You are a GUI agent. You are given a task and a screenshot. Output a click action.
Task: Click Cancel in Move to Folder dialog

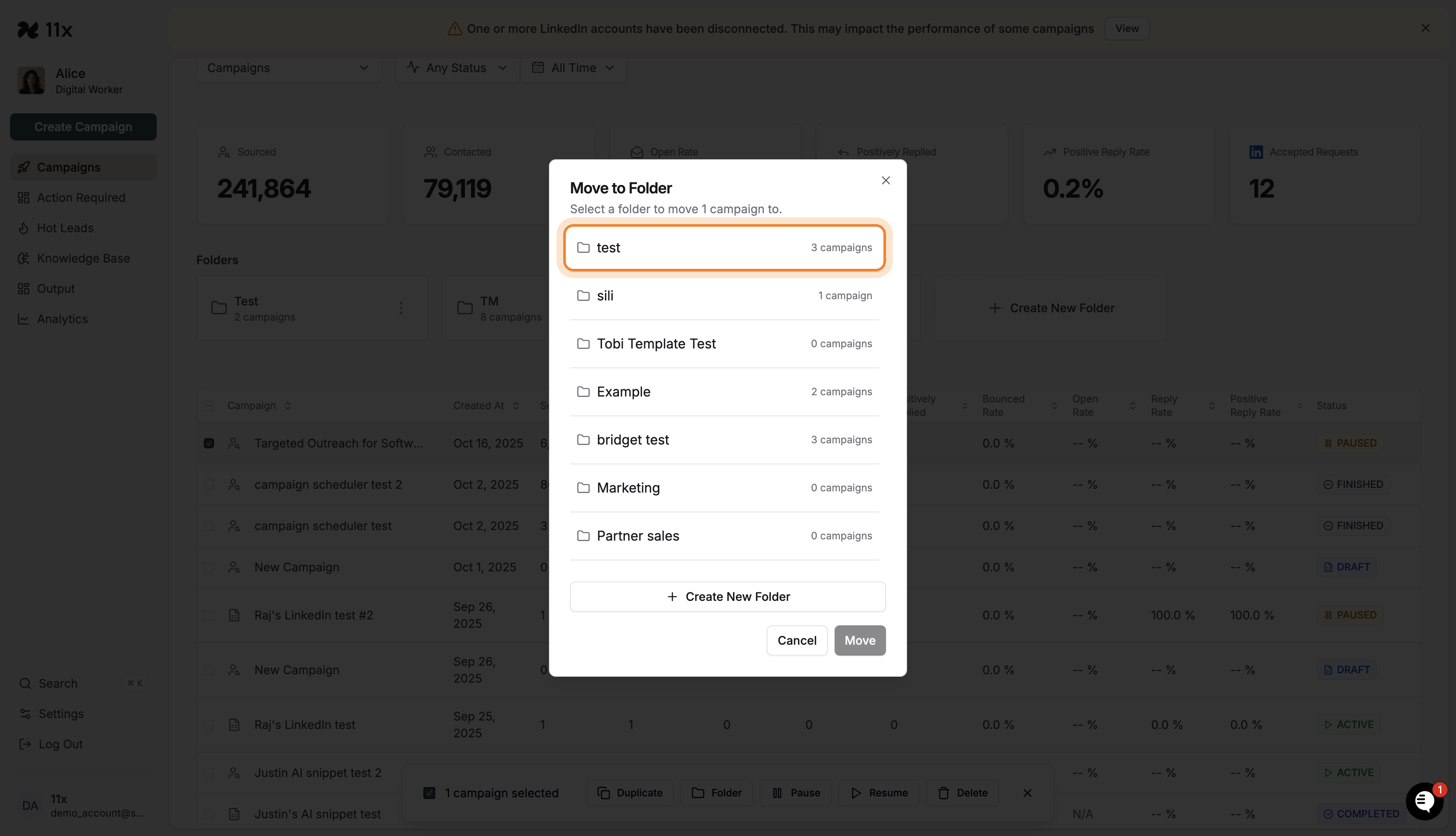[x=797, y=640]
